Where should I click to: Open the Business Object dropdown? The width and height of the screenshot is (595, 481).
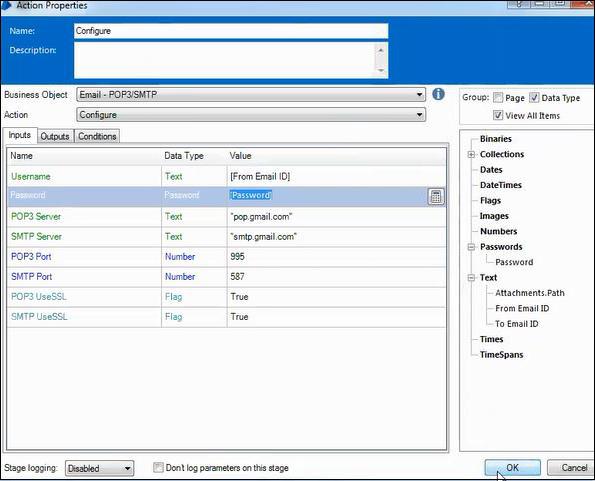click(x=251, y=94)
